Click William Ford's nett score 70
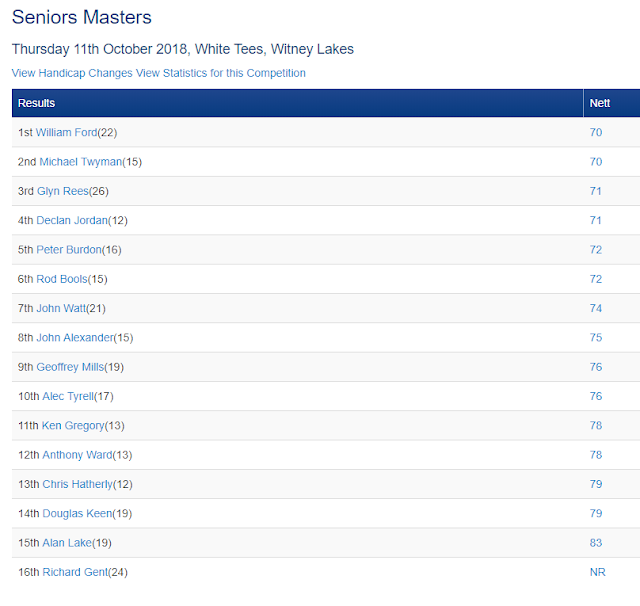The height and width of the screenshot is (606, 640). tap(596, 133)
